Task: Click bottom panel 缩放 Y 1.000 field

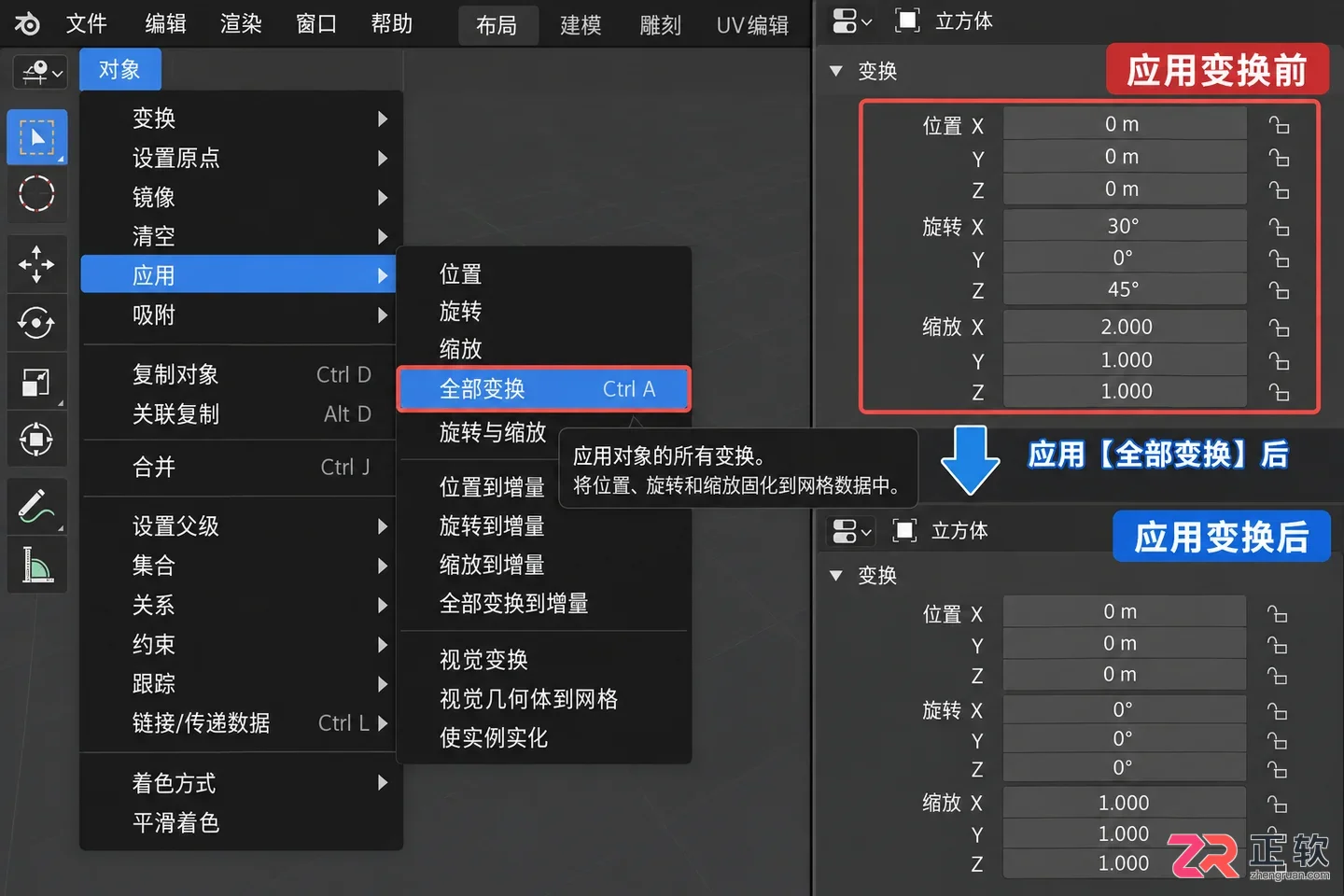Action: pyautogui.click(x=1124, y=833)
